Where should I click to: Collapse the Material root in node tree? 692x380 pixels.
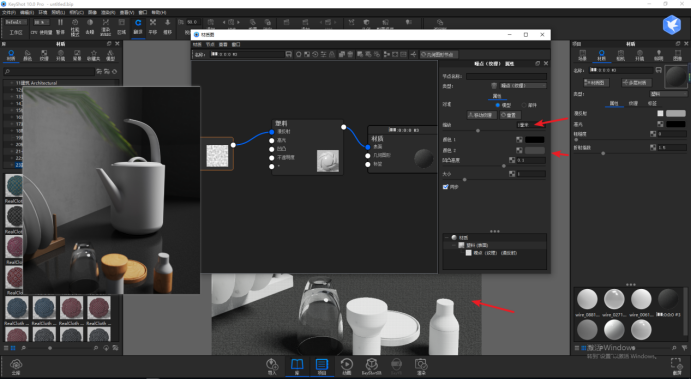[x=447, y=237]
